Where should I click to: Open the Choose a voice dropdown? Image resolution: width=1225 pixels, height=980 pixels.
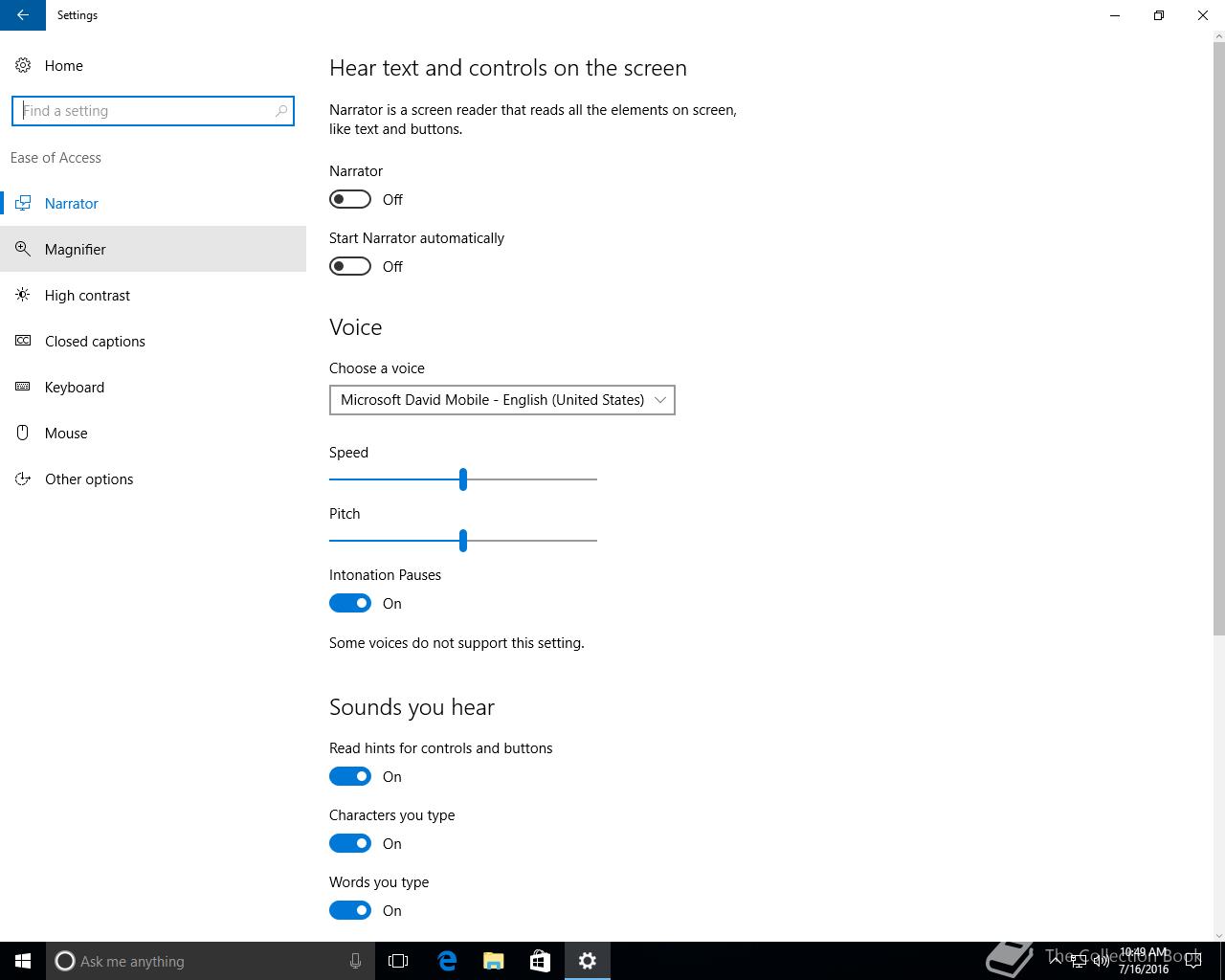(502, 400)
